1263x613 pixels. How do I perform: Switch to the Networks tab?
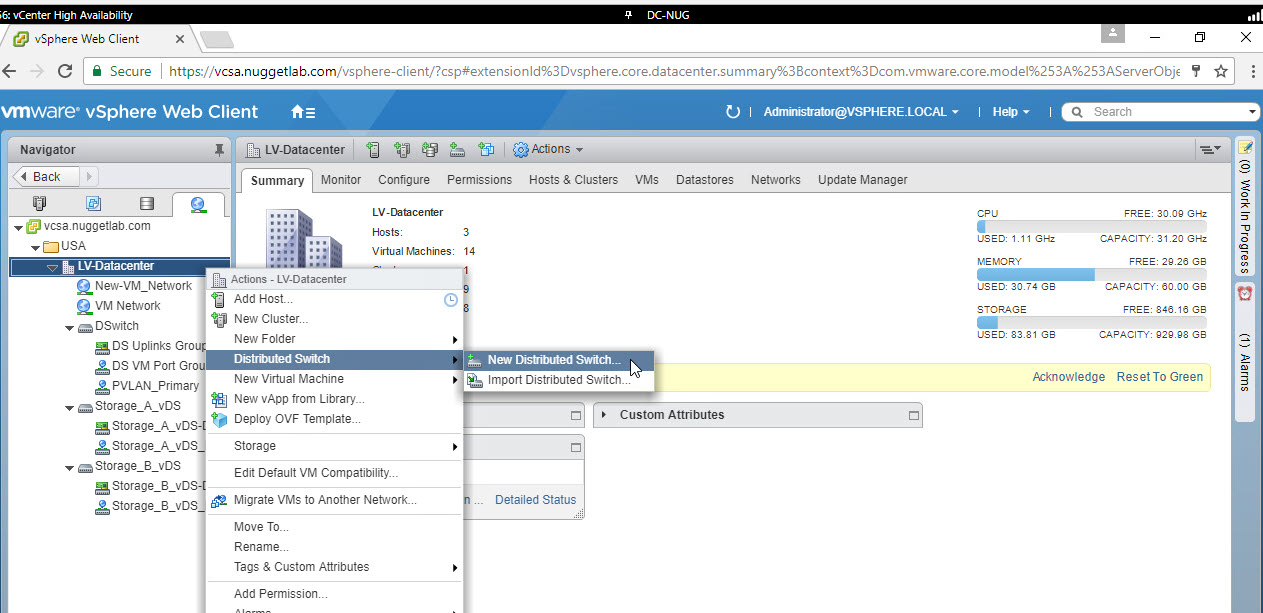coord(775,180)
